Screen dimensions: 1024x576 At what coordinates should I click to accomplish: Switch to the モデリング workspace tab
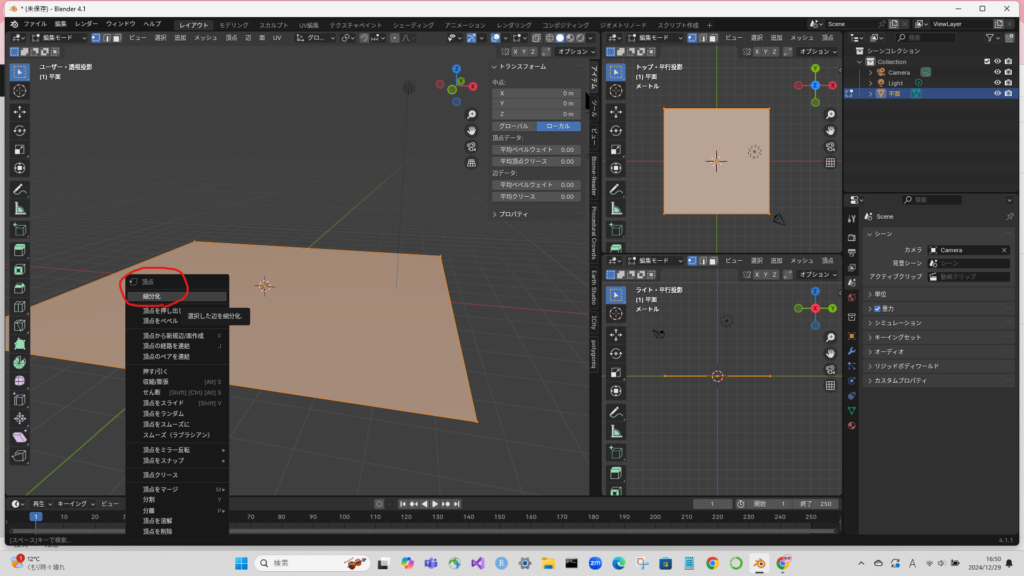point(234,23)
